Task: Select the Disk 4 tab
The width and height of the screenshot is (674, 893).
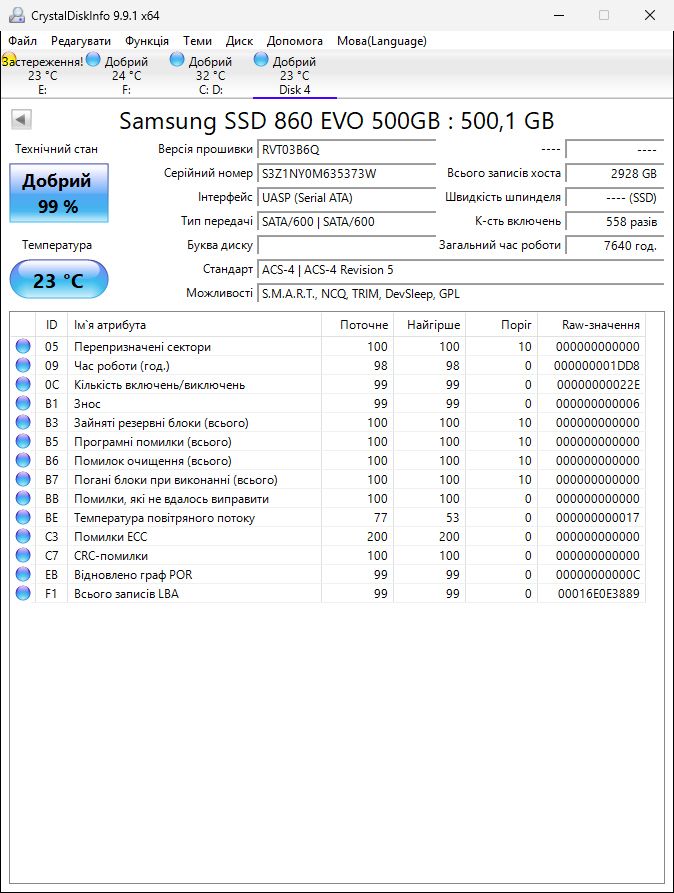Action: click(x=295, y=75)
